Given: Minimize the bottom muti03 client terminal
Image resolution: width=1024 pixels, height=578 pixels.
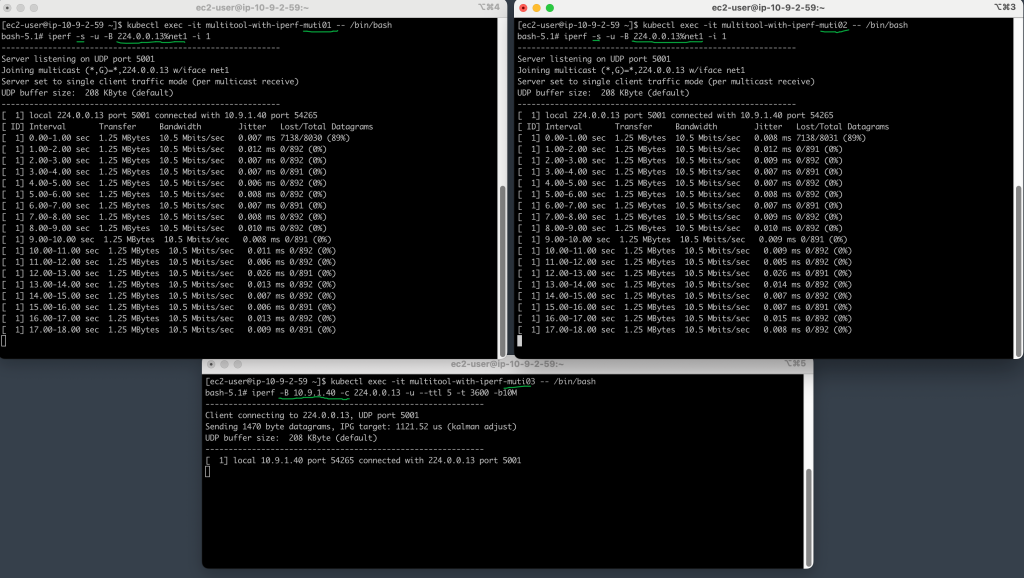Looking at the screenshot, I should coord(224,364).
